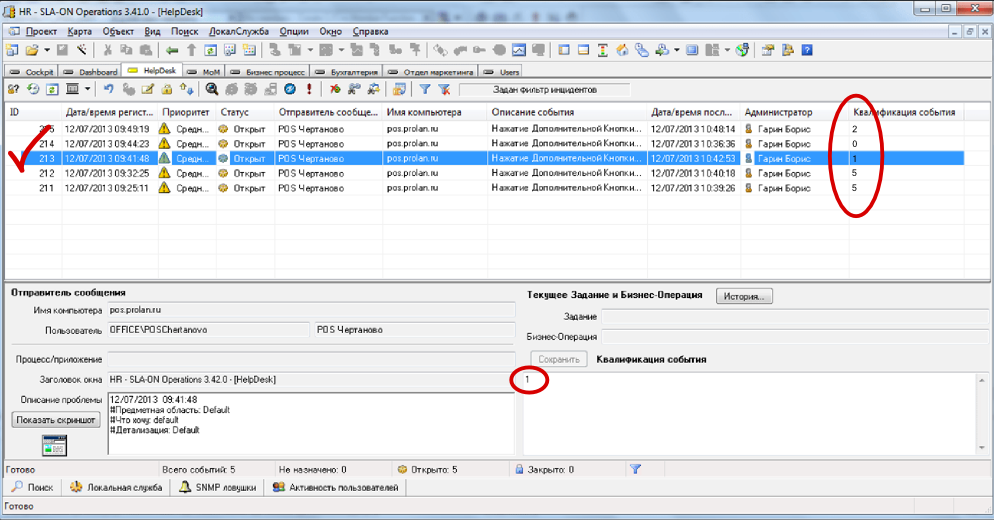994x520 pixels.
Task: Click the gray up arrow icon
Action: tap(191, 50)
